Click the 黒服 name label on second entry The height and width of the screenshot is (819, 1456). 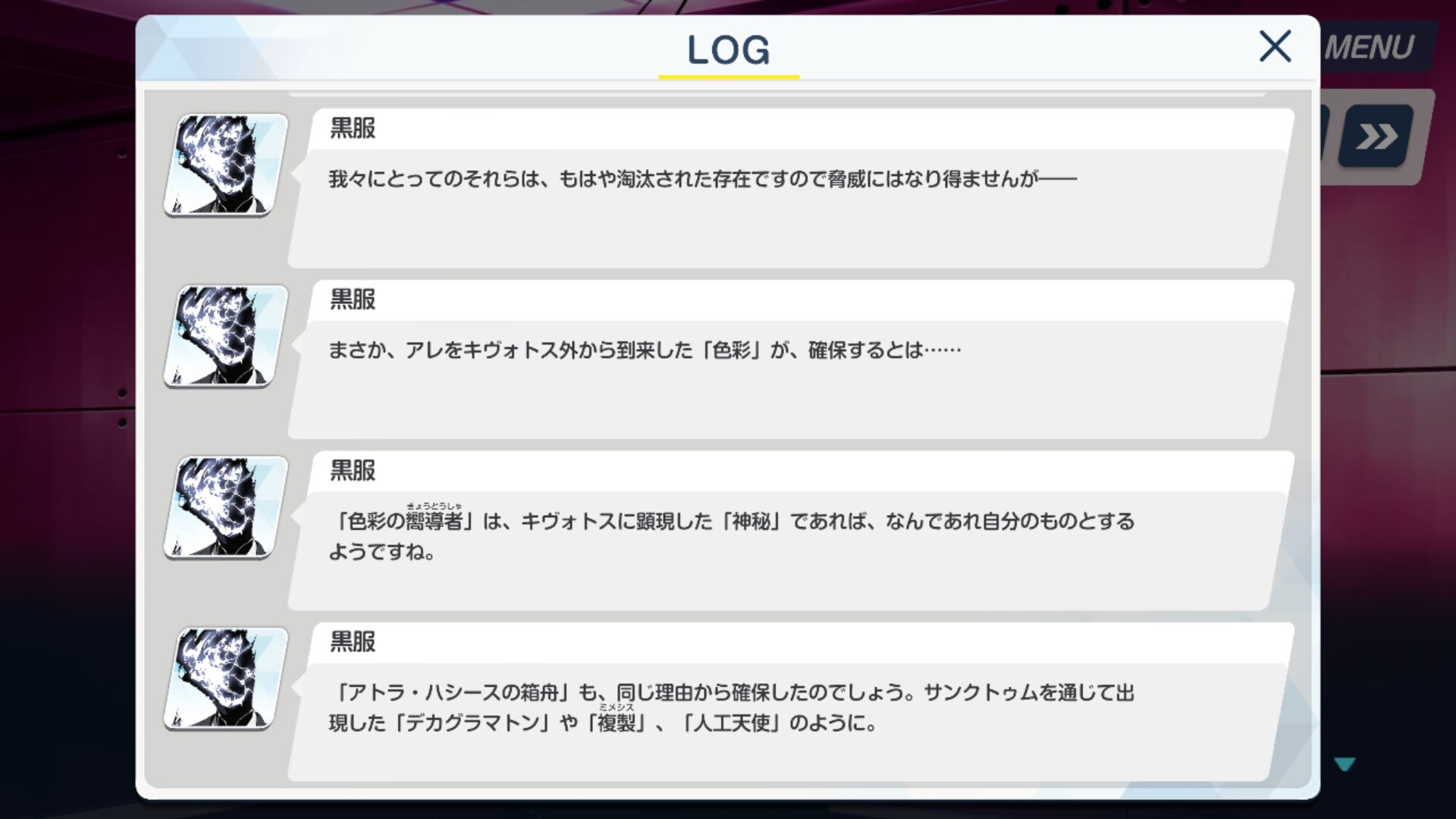coord(353,300)
